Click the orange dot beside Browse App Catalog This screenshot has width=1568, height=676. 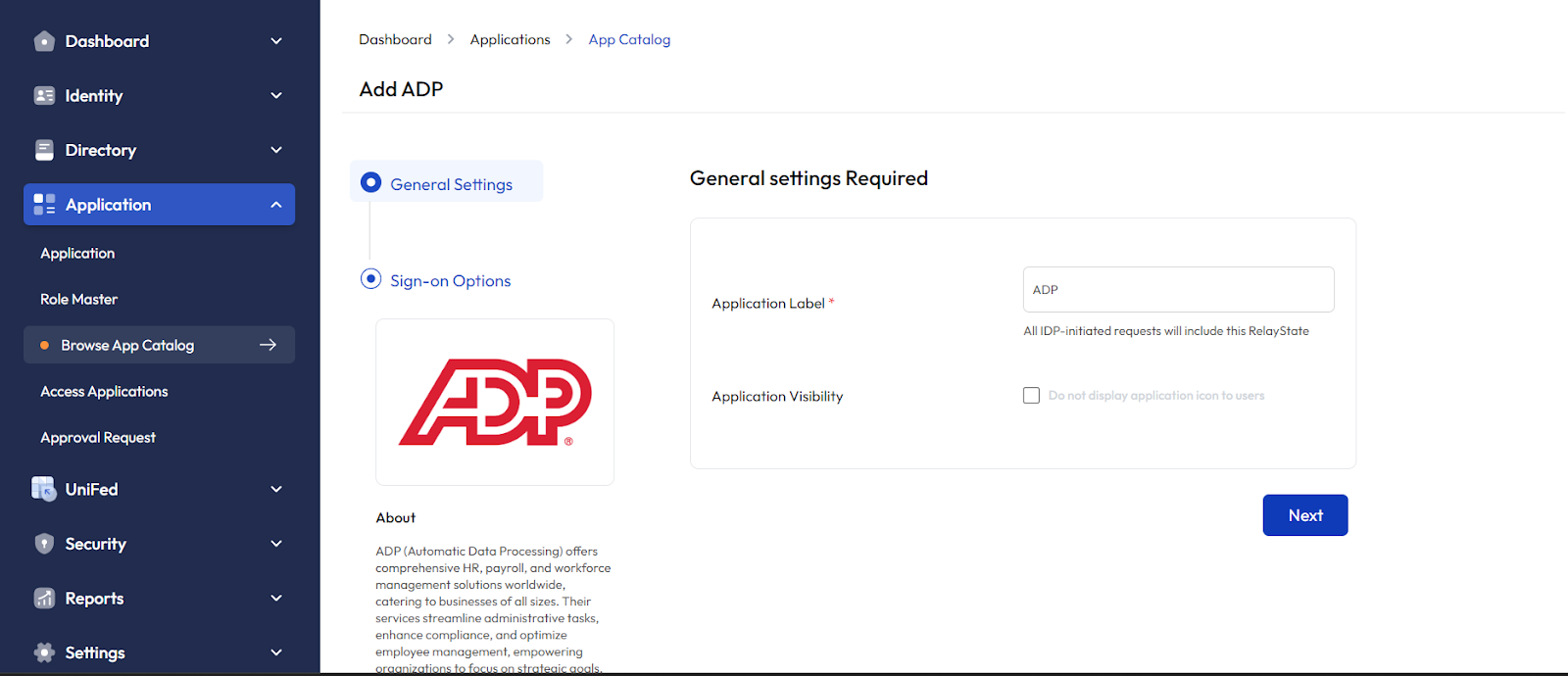44,345
